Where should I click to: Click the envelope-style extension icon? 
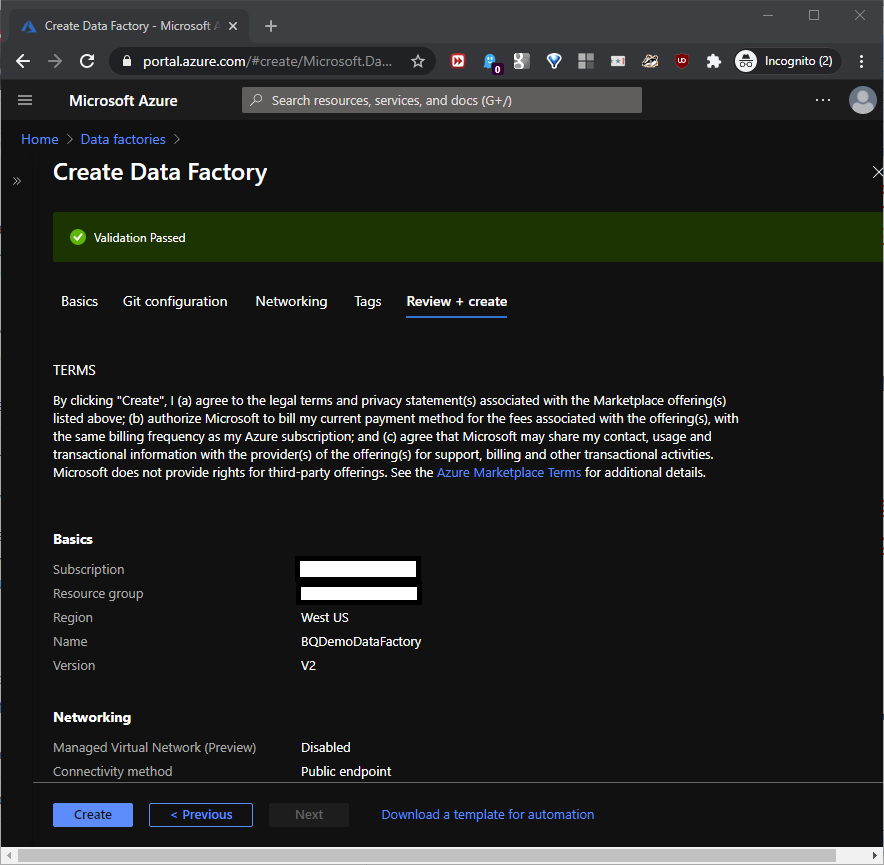pyautogui.click(x=618, y=61)
